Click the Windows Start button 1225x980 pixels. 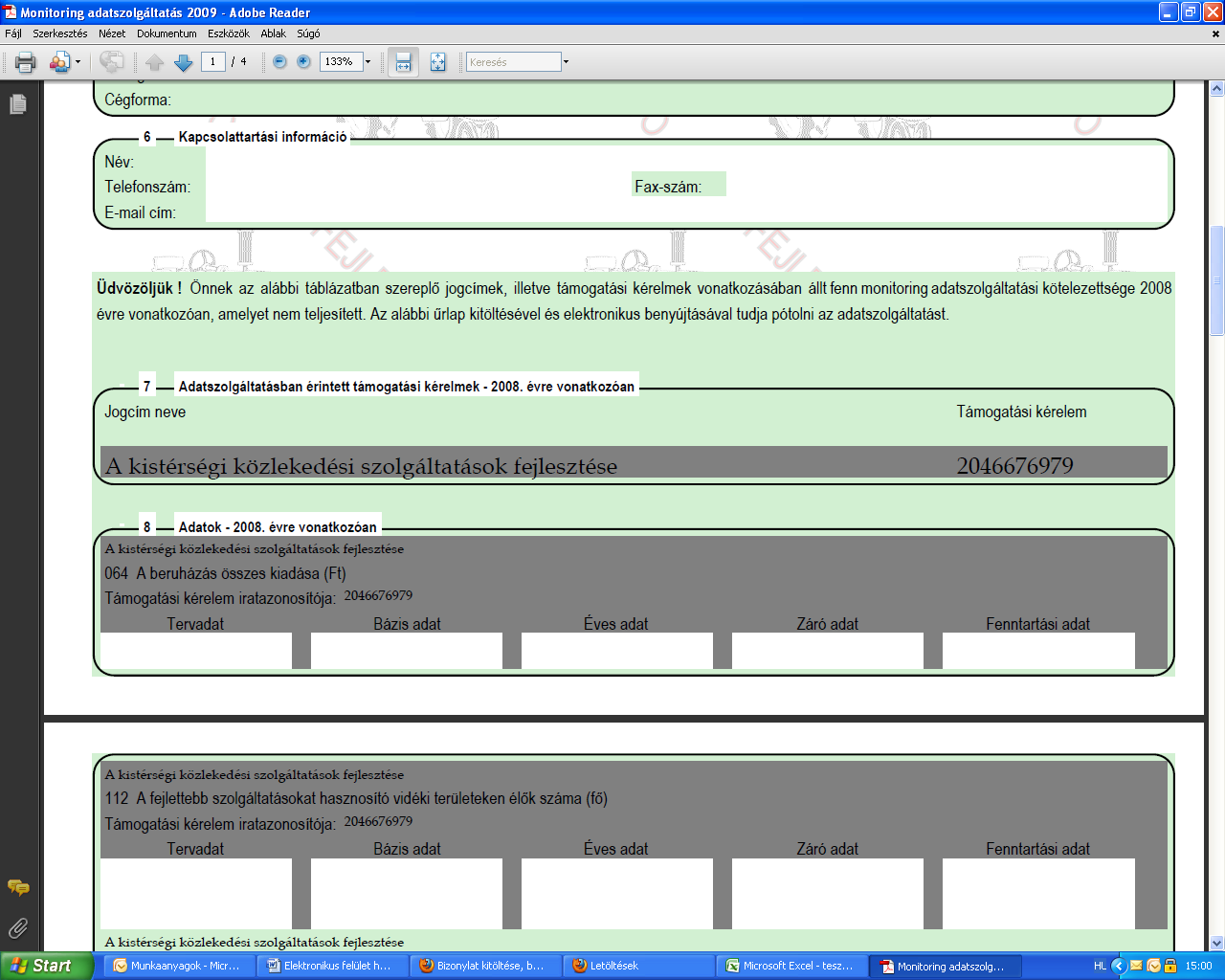(x=46, y=966)
